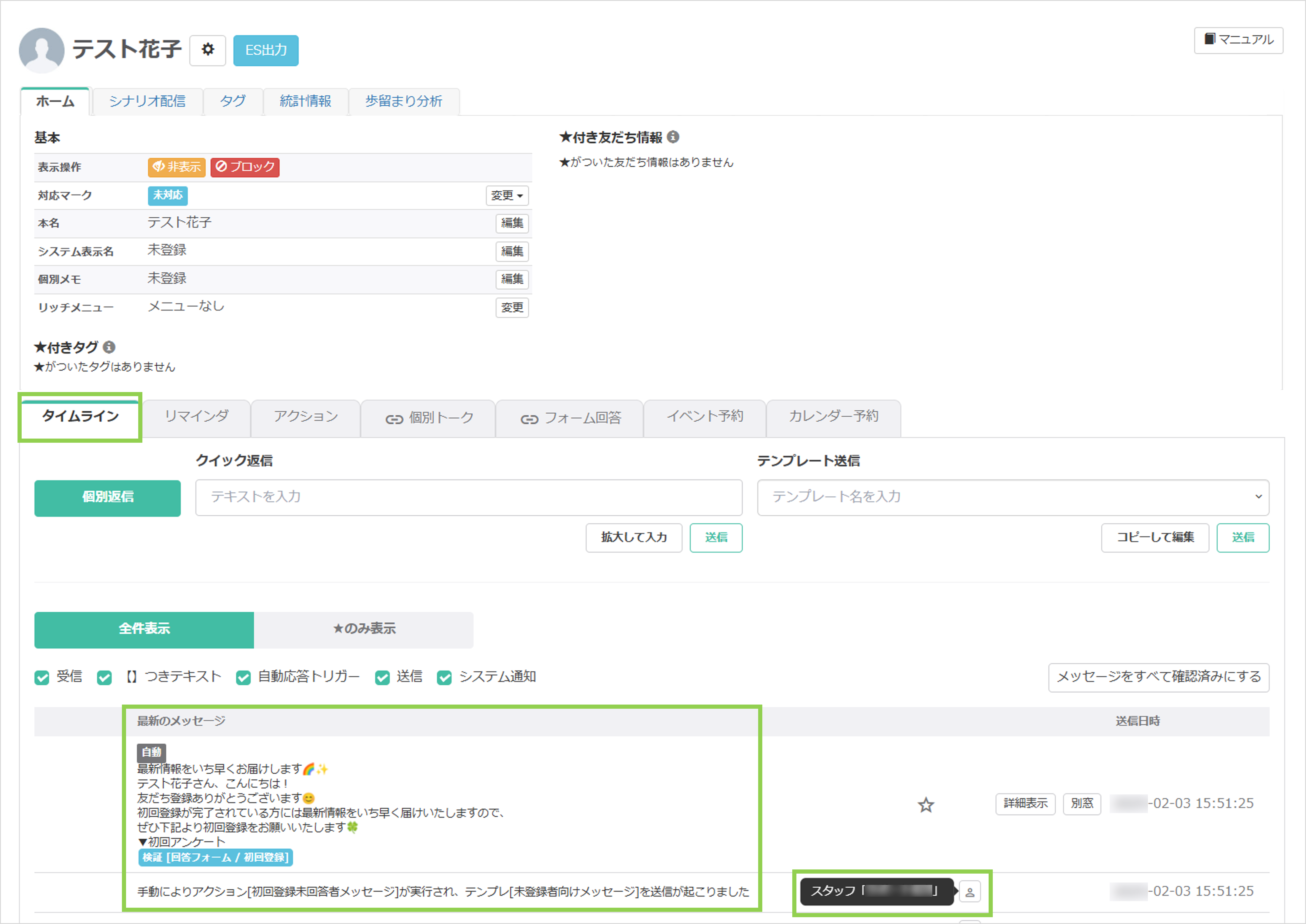Click the user avatar profile picture
The image size is (1306, 924).
tap(42, 50)
